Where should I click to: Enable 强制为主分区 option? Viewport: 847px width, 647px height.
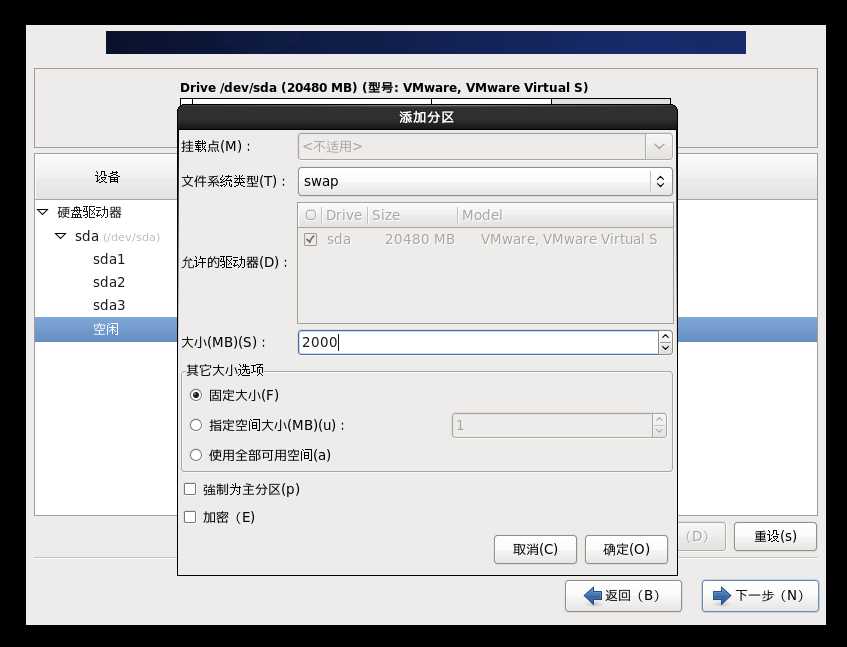188,489
